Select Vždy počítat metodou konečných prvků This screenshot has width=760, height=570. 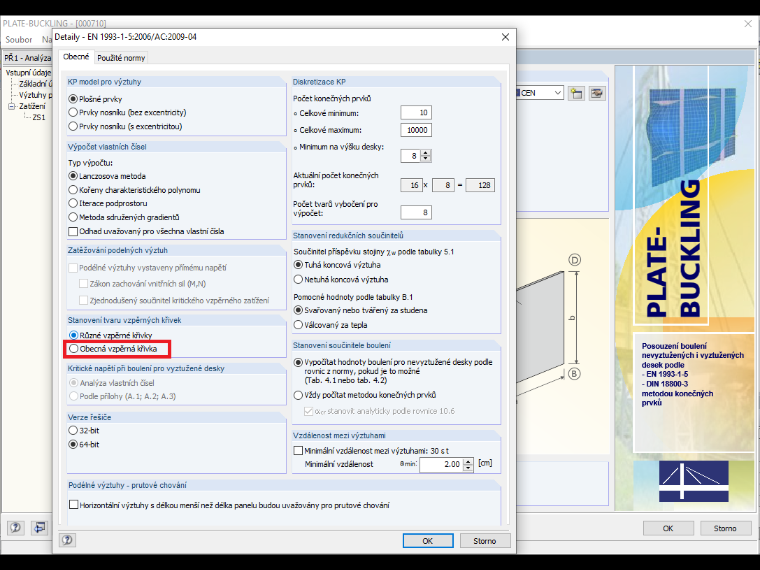point(299,395)
